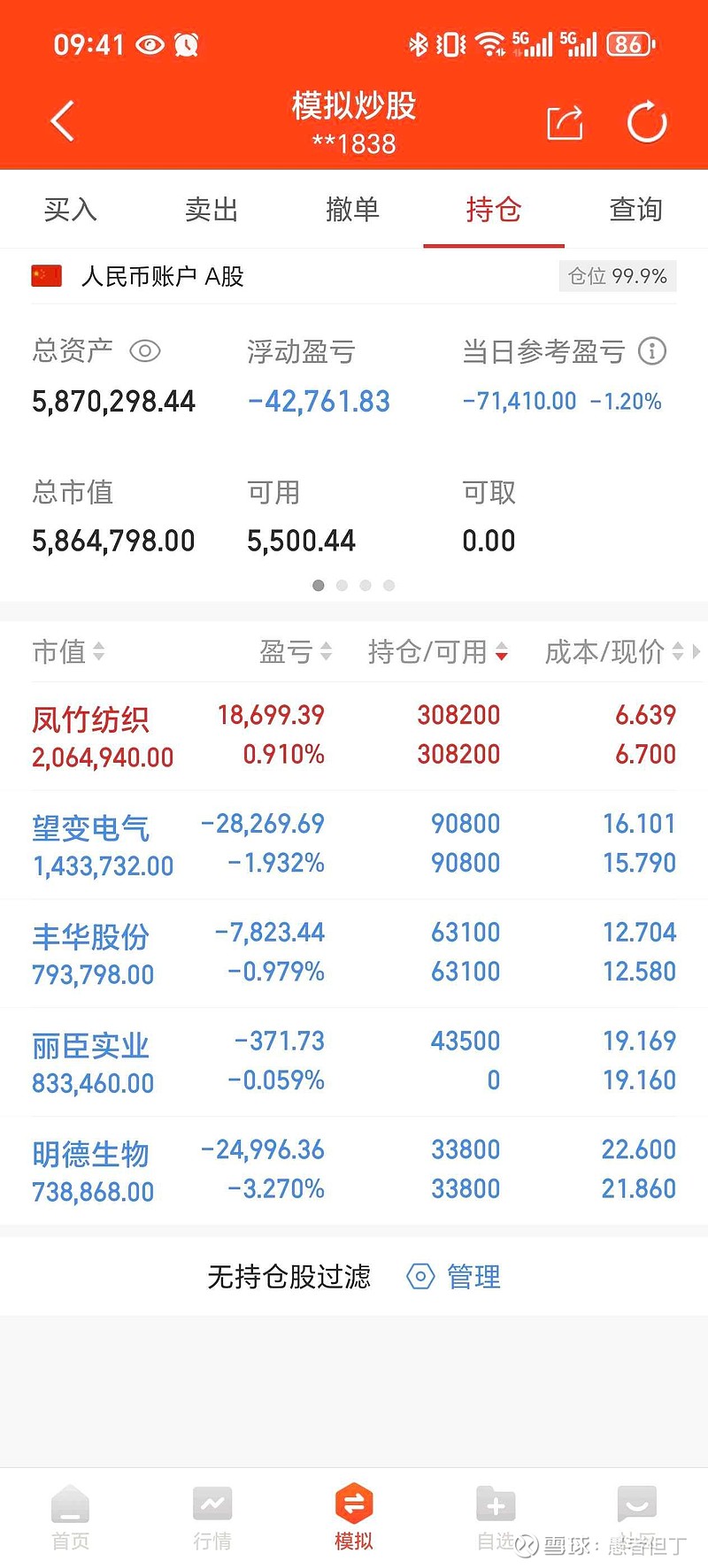708x1568 pixels.
Task: Open the 明德生物 holding row
Action: tap(354, 1170)
